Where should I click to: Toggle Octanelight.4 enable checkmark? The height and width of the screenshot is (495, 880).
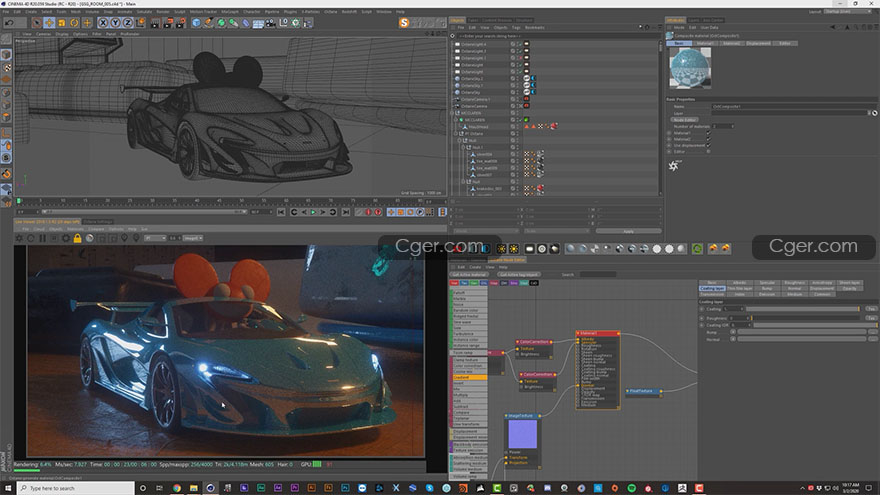point(520,44)
